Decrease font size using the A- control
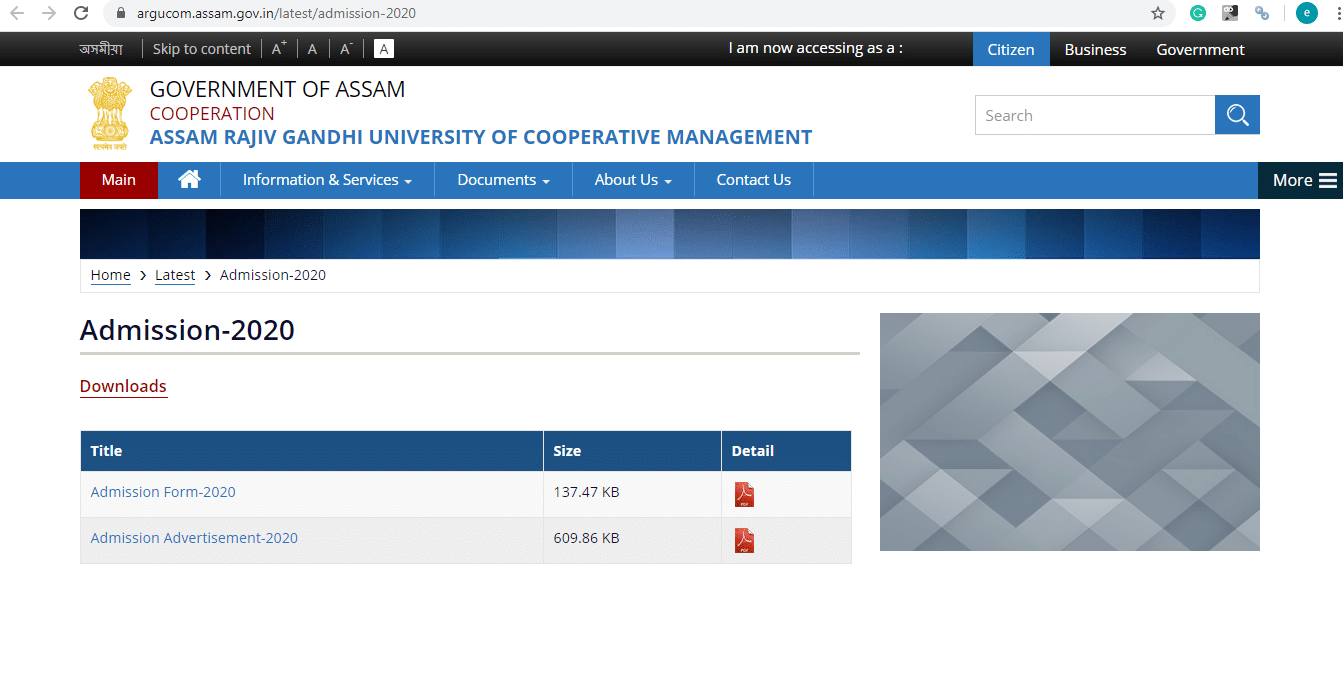The image size is (1343, 677). [344, 47]
